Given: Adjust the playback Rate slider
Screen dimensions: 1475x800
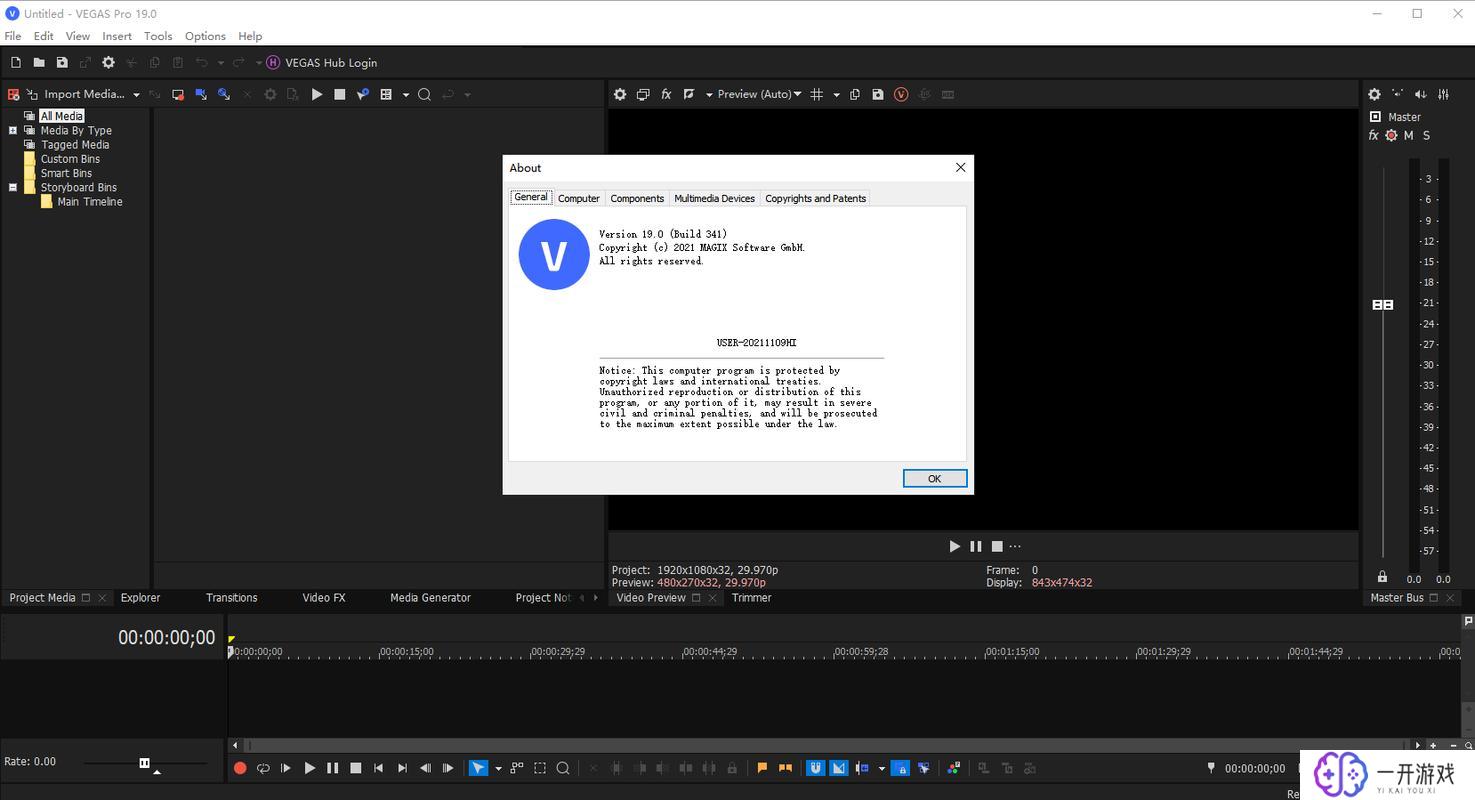Looking at the screenshot, I should click(x=144, y=763).
